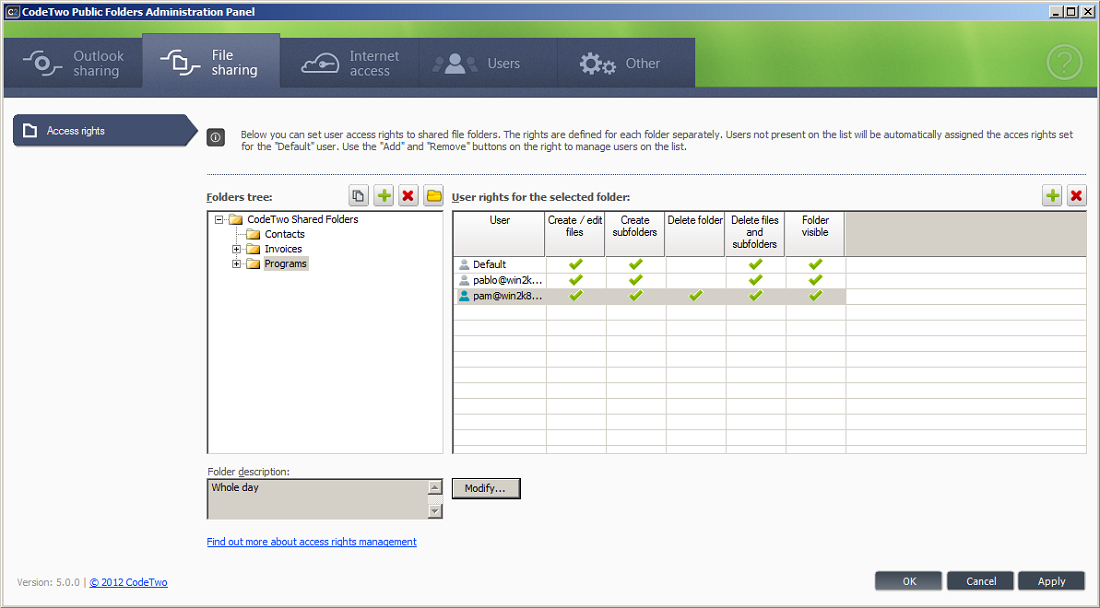Switch to the File sharing tab
The height and width of the screenshot is (608, 1100).
click(211, 62)
